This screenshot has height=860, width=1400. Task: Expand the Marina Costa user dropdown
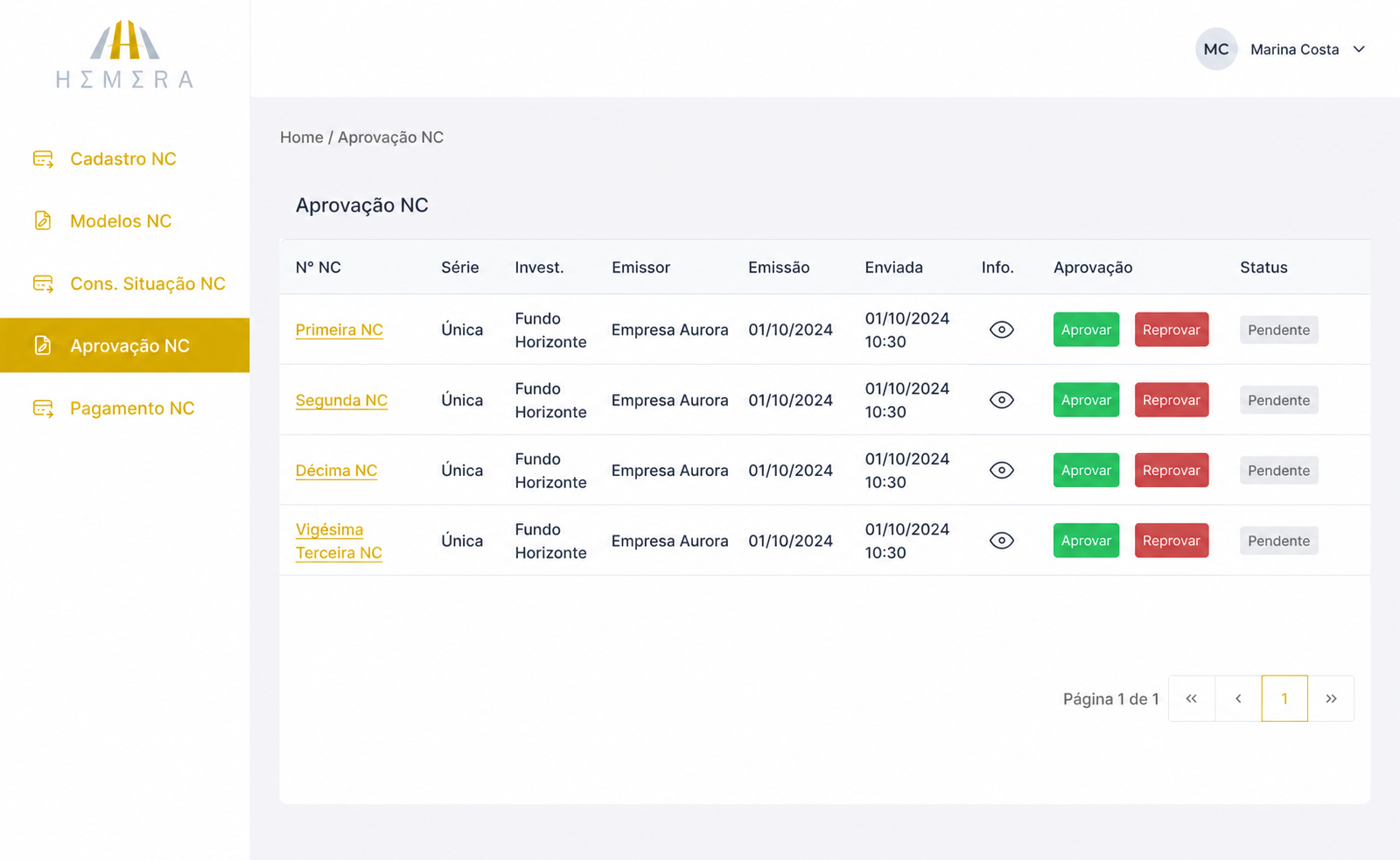1359,50
